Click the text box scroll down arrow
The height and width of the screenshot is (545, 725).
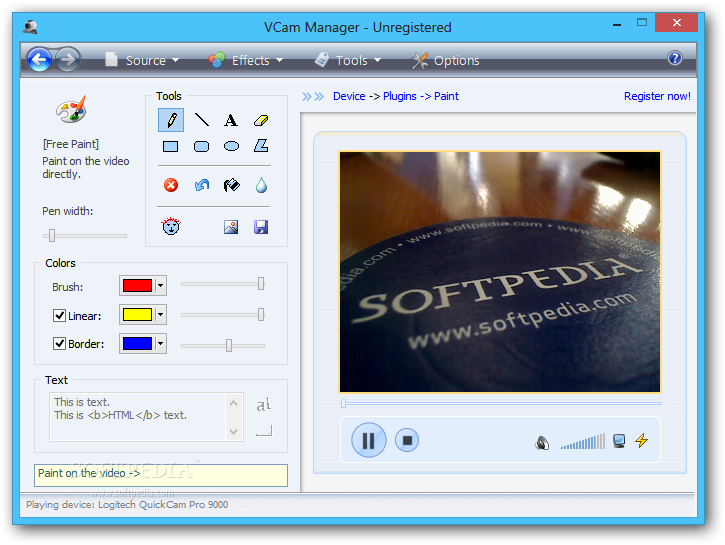coord(233,431)
